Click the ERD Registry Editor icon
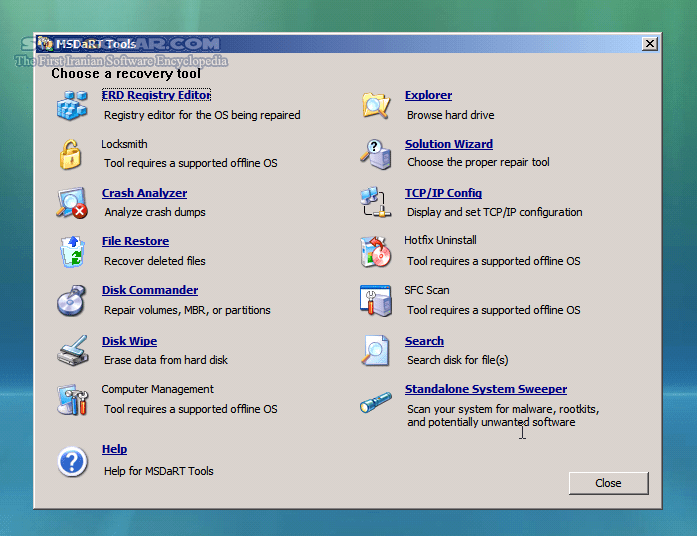 (x=73, y=105)
